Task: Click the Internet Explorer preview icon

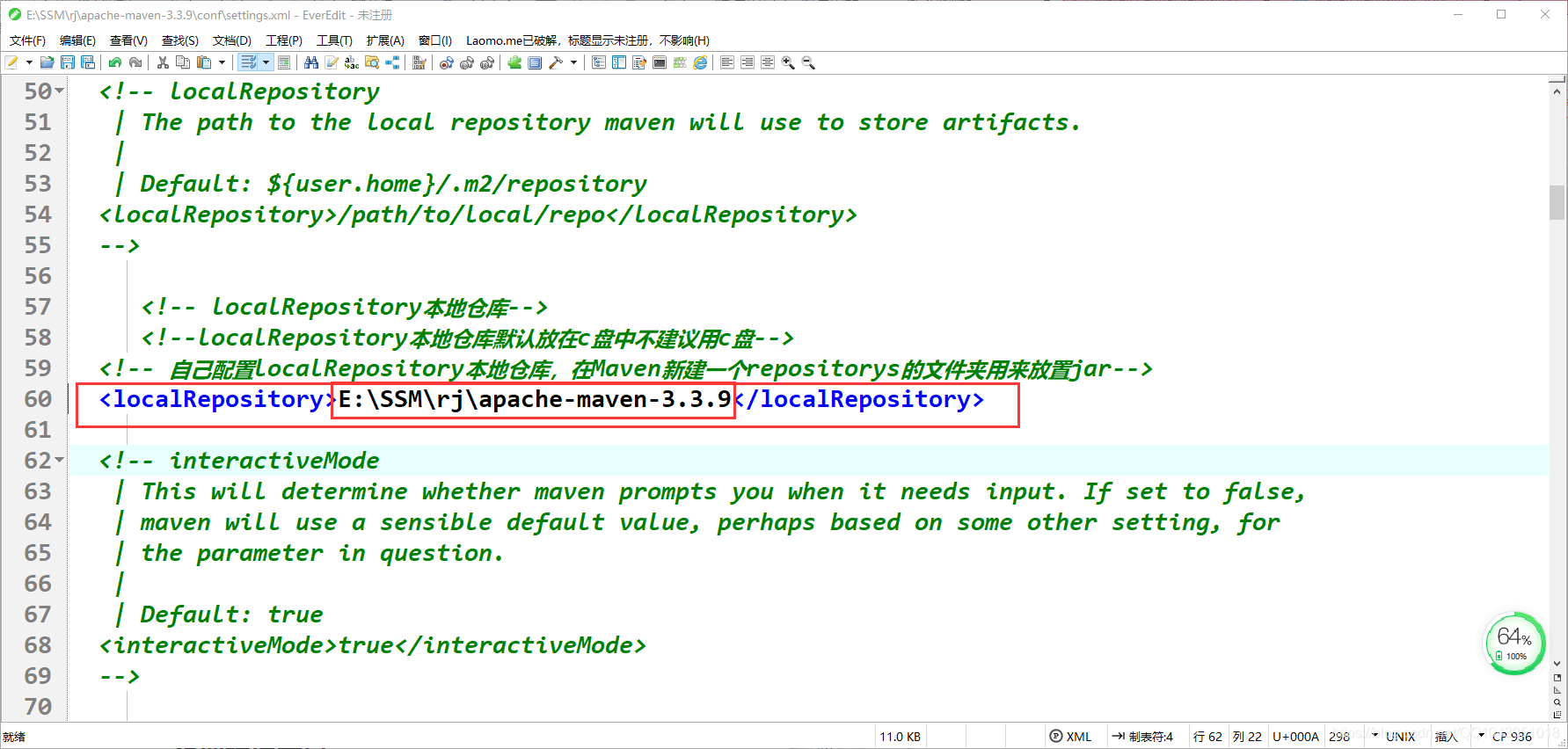Action: (700, 62)
